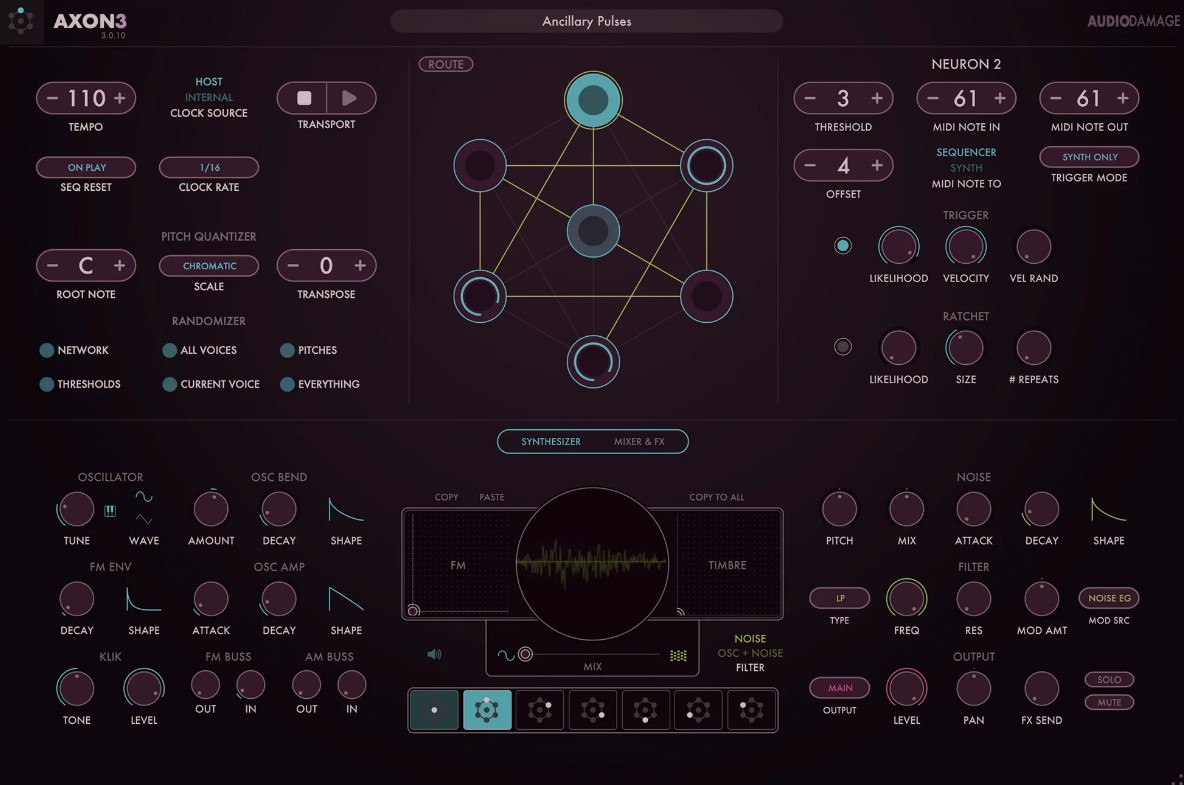Viewport: 1184px width, 785px height.
Task: Randomize PITCHES
Action: (x=287, y=350)
